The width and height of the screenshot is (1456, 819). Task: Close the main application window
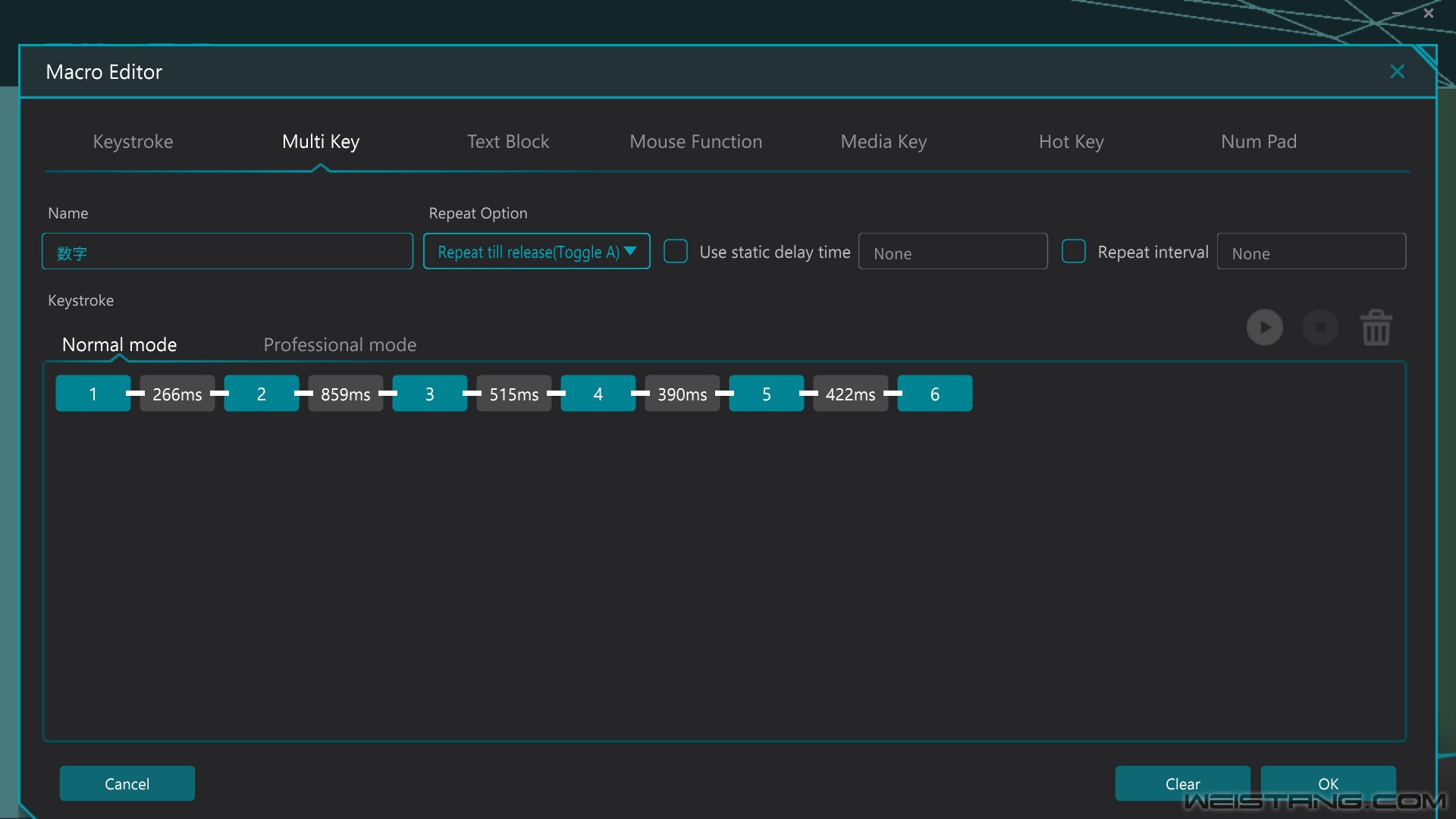pos(1429,13)
